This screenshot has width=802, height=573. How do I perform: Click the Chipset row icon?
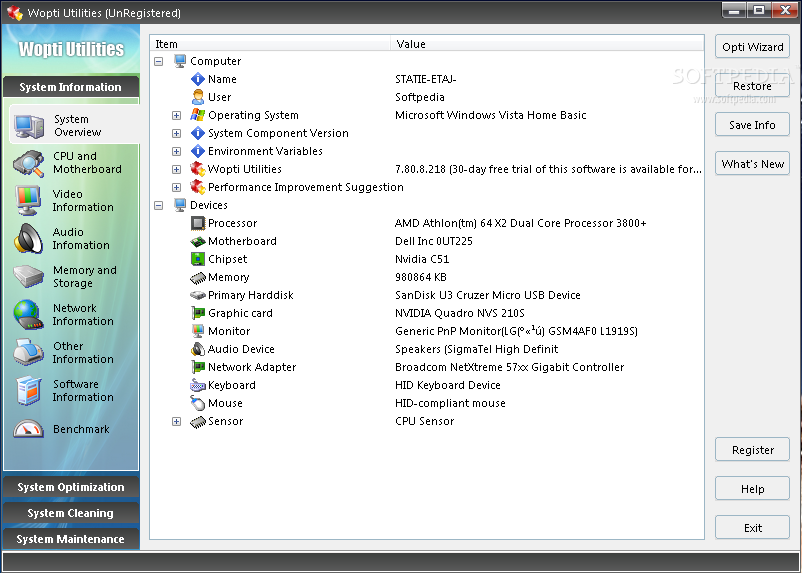[197, 259]
